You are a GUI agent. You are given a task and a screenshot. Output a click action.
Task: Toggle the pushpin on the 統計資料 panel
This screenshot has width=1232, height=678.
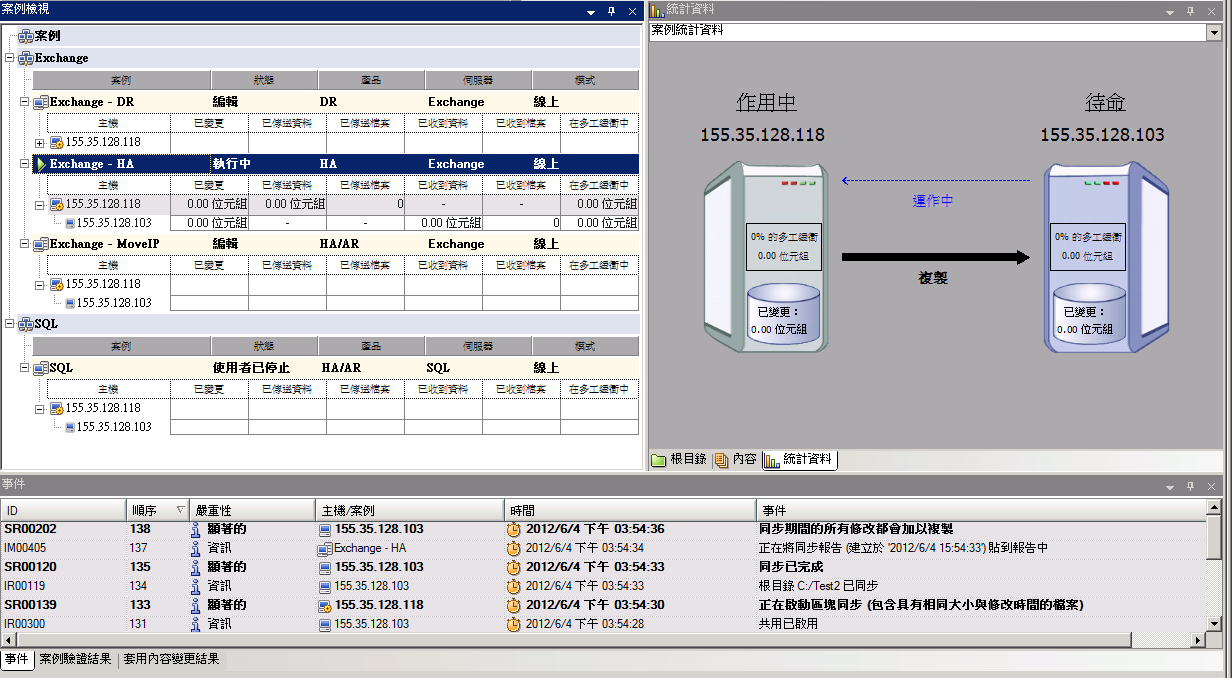click(1190, 11)
